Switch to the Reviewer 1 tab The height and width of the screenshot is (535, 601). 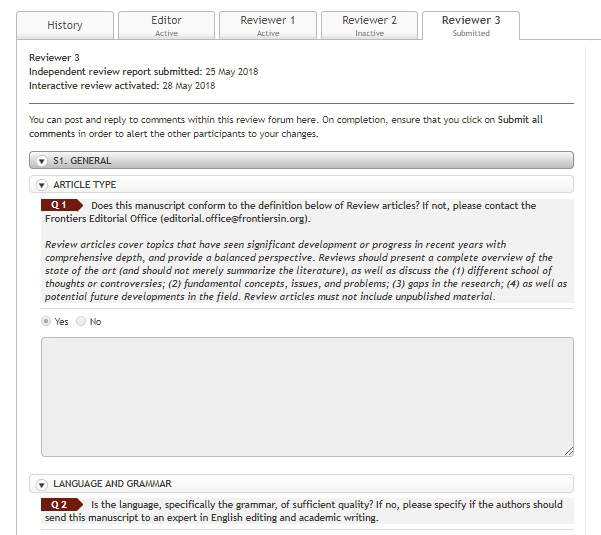268,25
